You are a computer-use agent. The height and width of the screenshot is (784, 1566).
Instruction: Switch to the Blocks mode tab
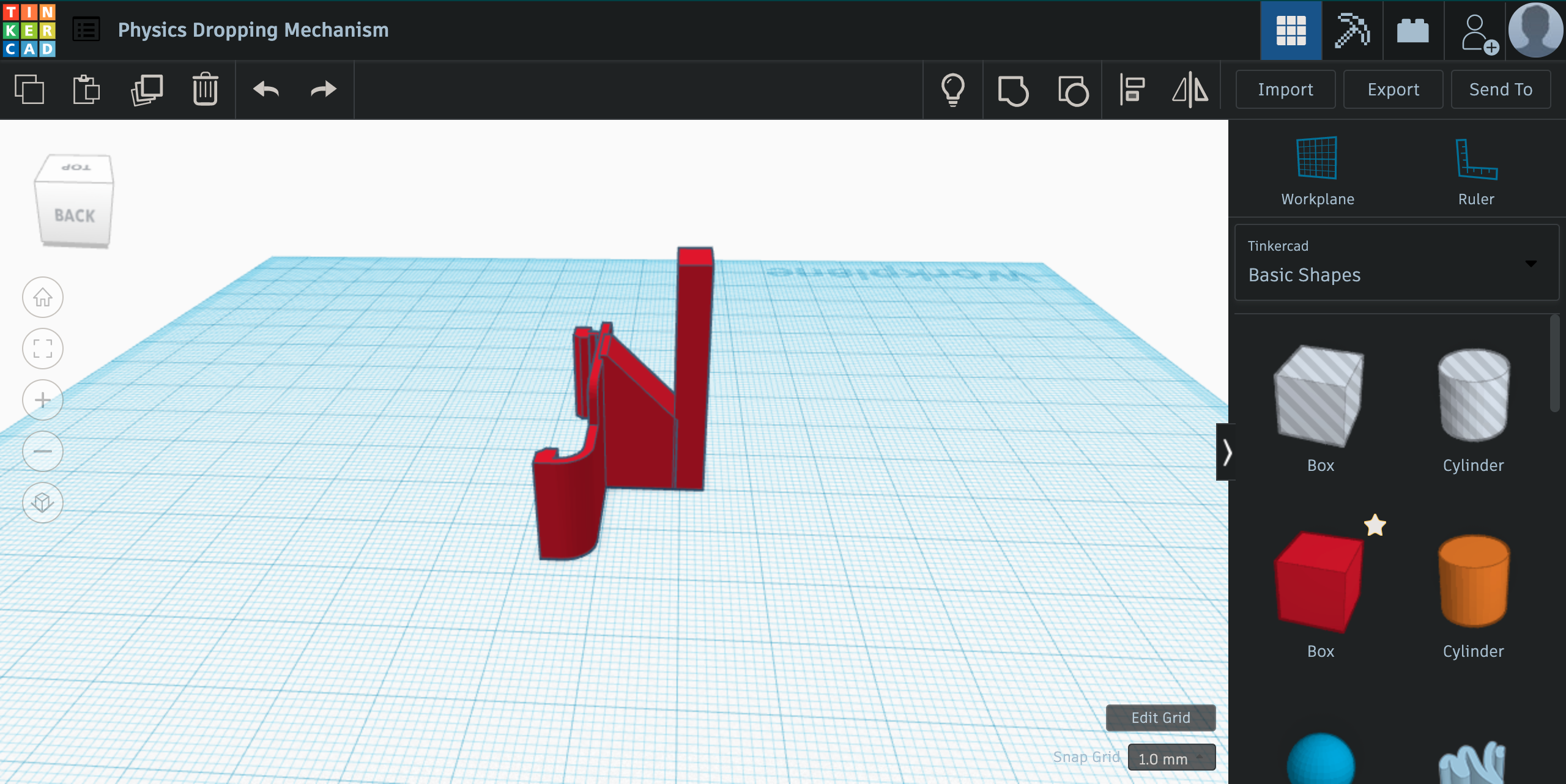pos(1352,30)
